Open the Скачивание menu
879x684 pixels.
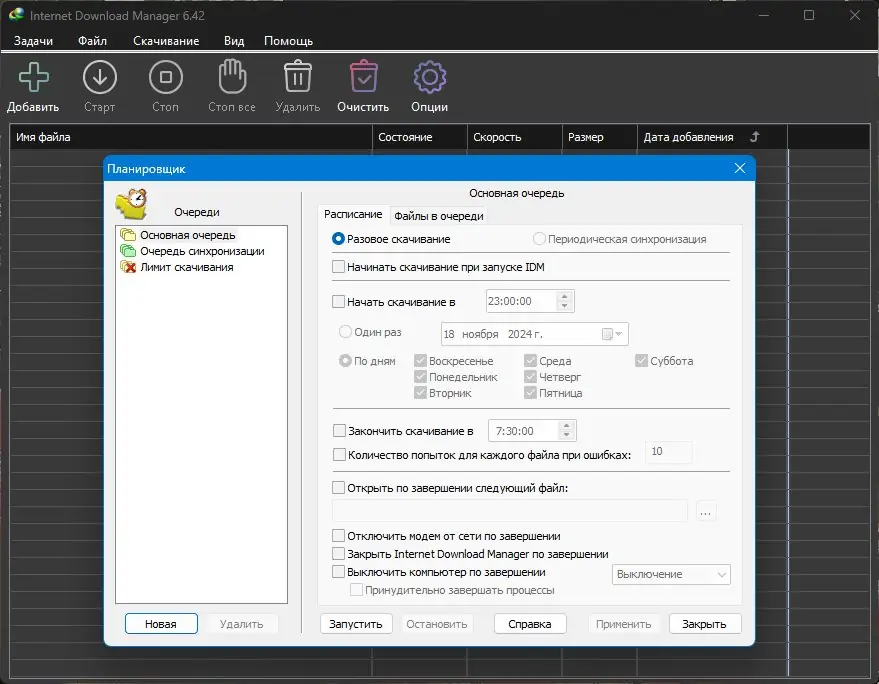point(168,41)
